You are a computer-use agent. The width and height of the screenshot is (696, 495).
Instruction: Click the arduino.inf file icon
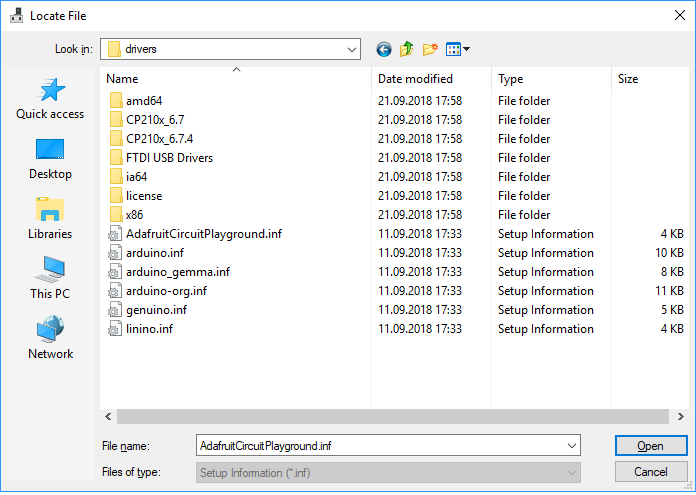115,253
